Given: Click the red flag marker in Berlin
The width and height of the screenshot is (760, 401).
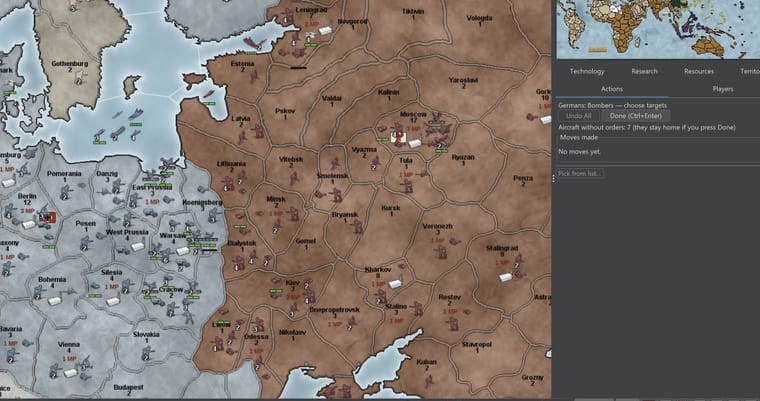Looking at the screenshot, I should pyautogui.click(x=48, y=218).
